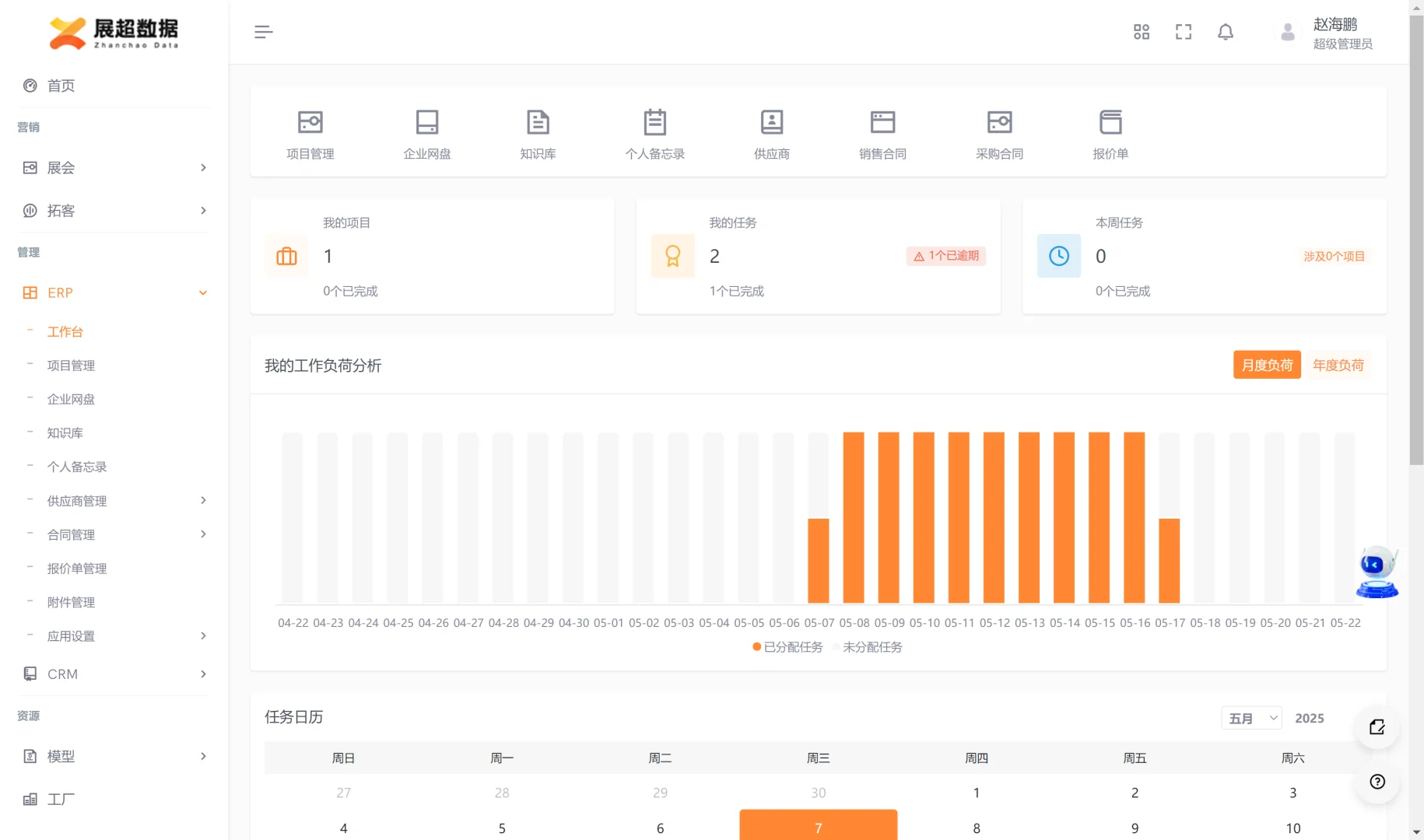
Task: Open the AI robot assistant
Action: pos(1377,572)
